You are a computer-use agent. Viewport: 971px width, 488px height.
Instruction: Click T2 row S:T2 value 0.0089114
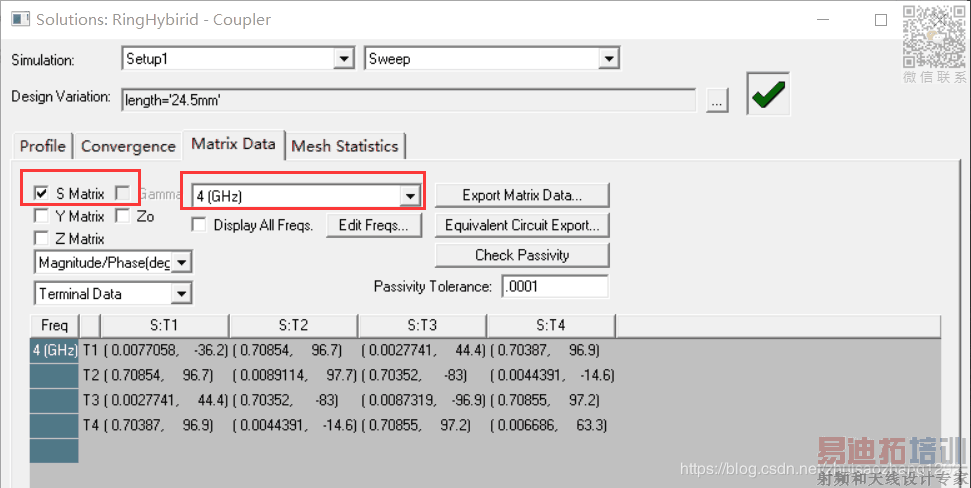(x=273, y=375)
